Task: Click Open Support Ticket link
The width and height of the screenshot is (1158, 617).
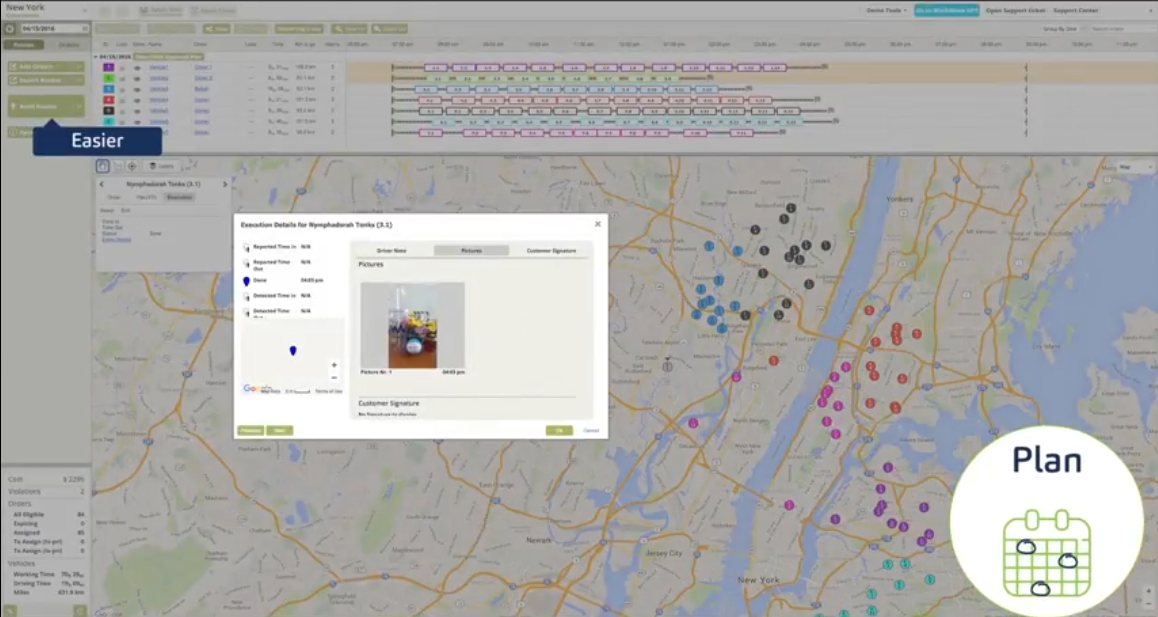Action: tap(1015, 10)
